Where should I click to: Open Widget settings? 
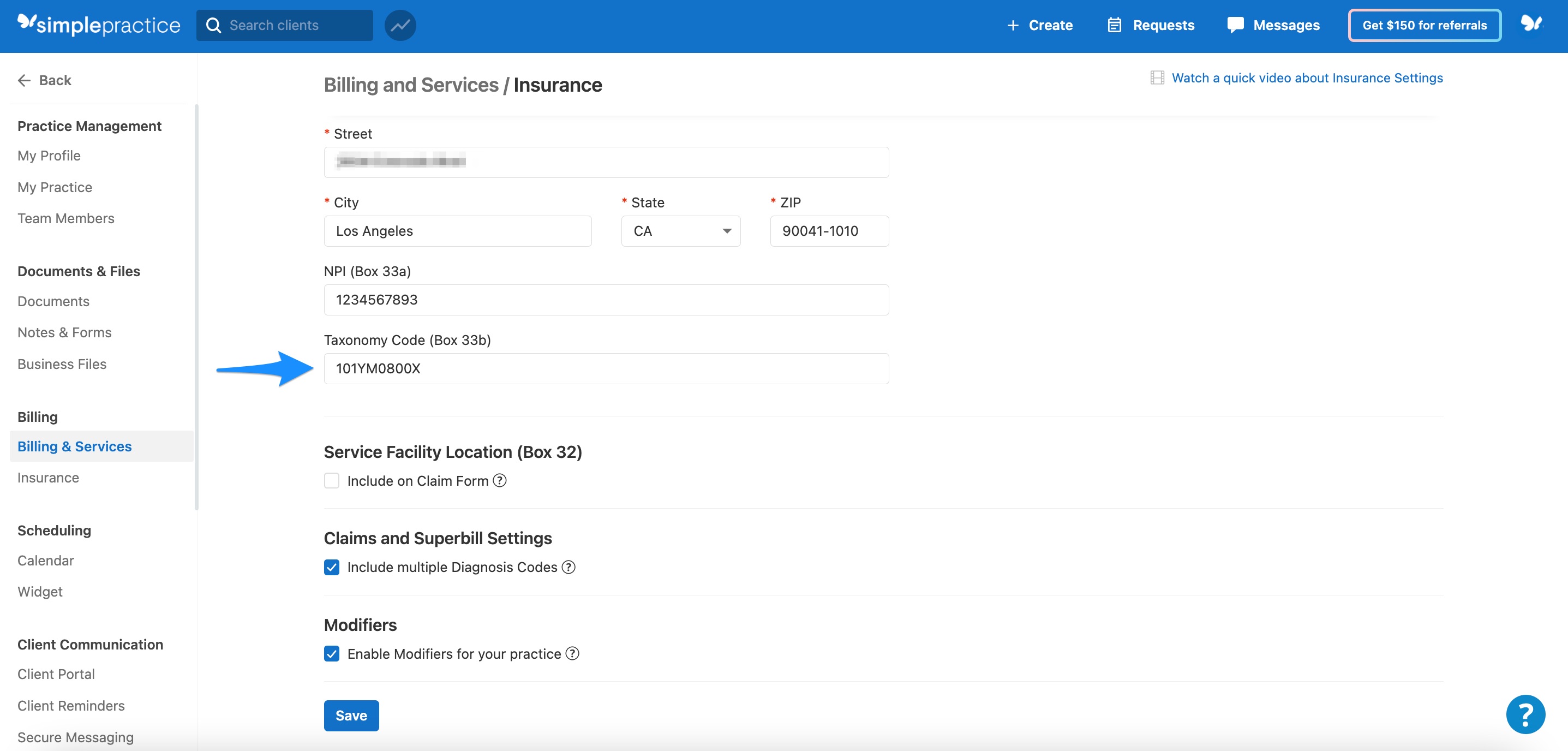(40, 592)
